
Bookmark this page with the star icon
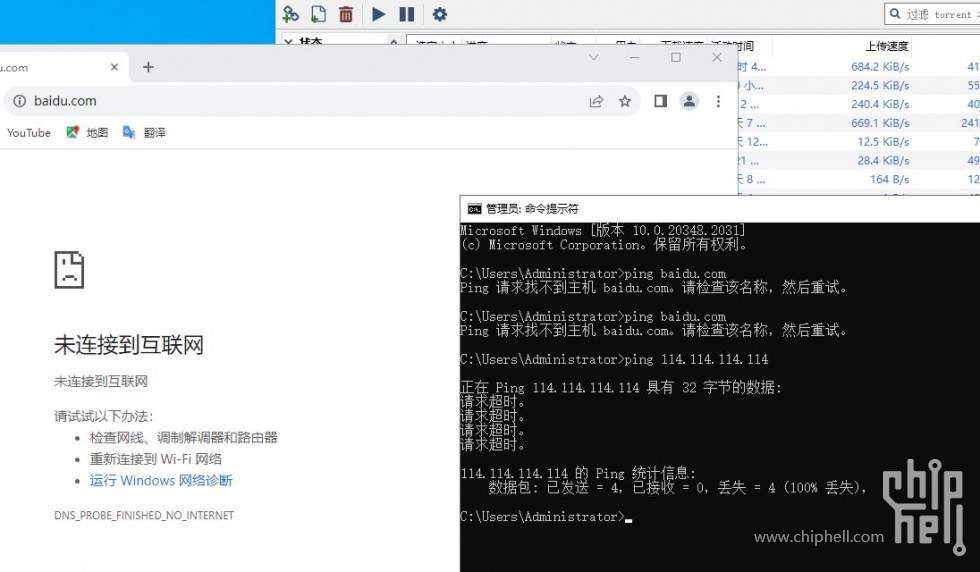624,101
